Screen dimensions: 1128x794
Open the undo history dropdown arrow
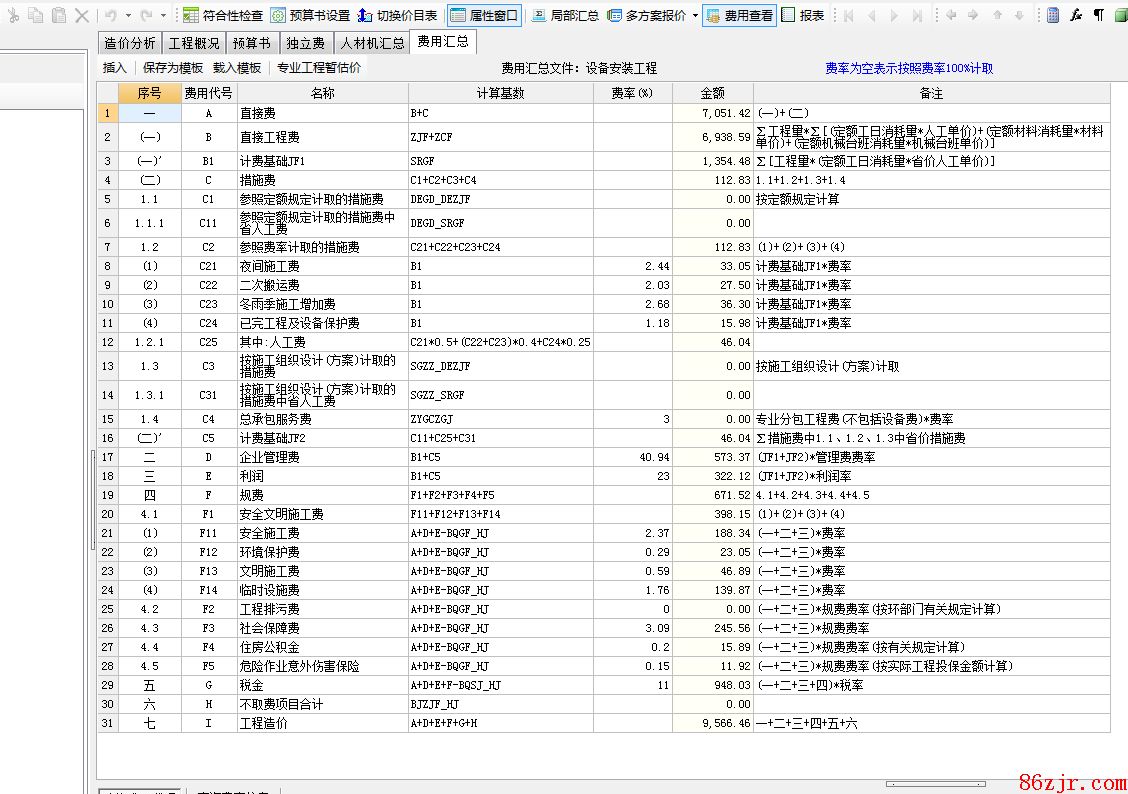click(x=127, y=15)
